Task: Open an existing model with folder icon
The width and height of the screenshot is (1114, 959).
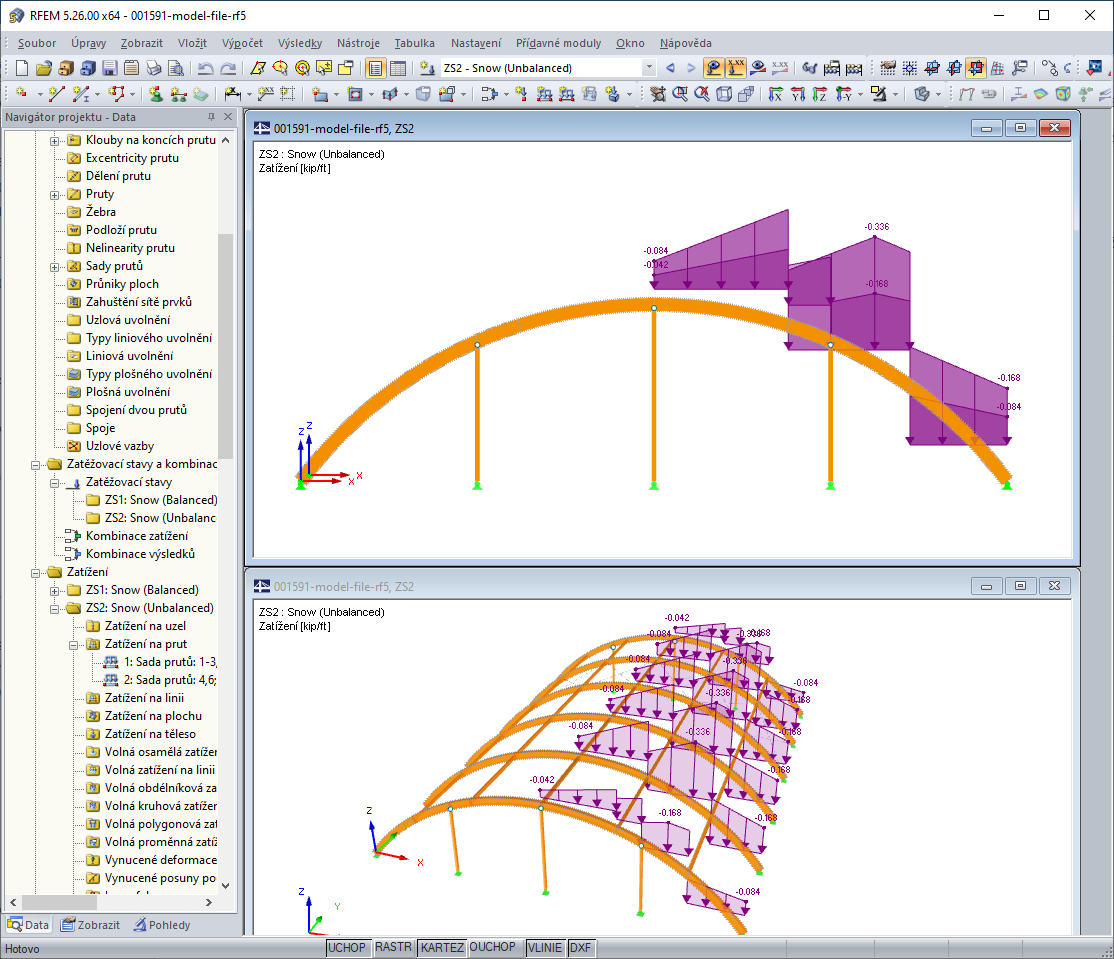Action: pyautogui.click(x=44, y=68)
